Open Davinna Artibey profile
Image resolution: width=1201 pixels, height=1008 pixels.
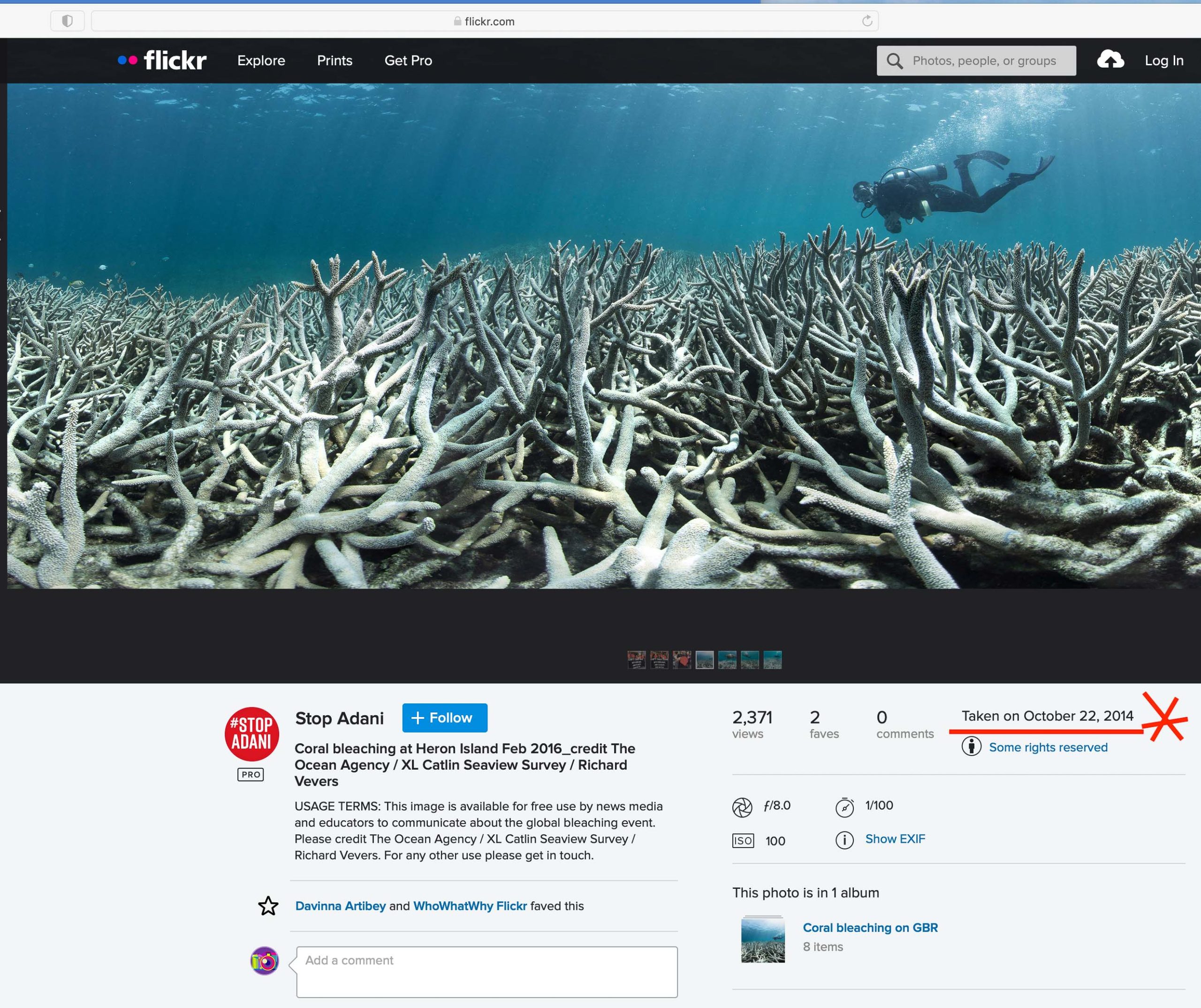340,906
